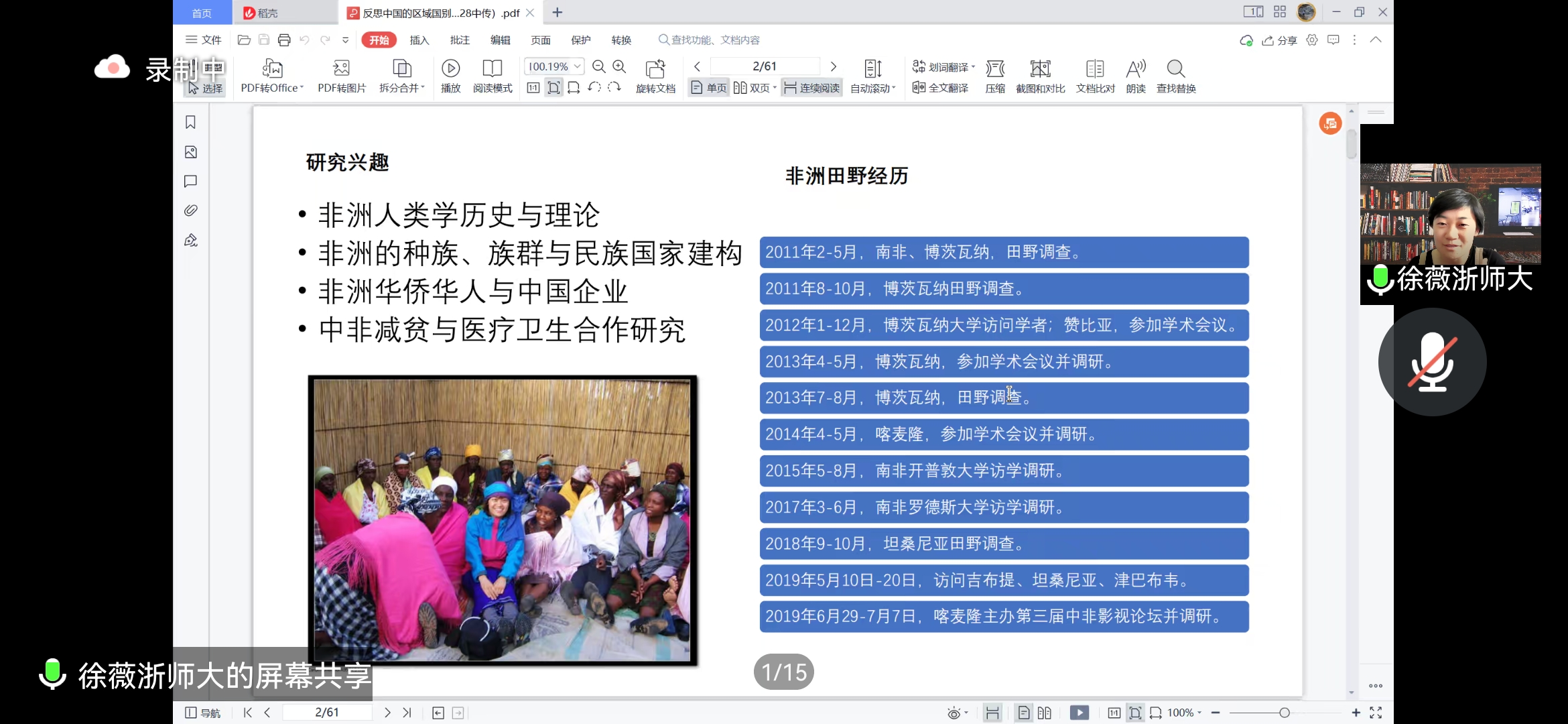Click the 旋转文档 tool
The width and height of the screenshot is (1568, 724).
[x=655, y=76]
